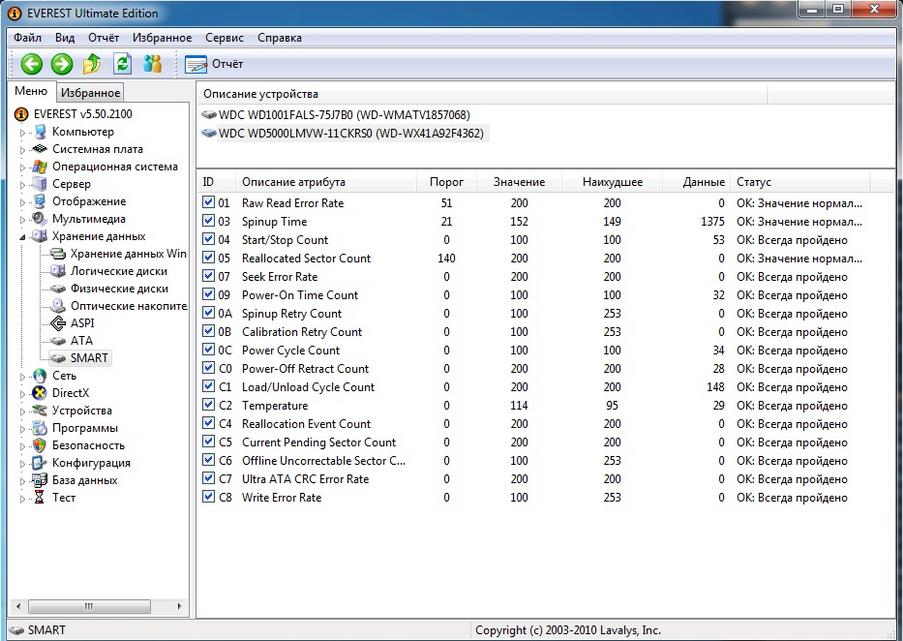Open the Файл menu

[28, 38]
